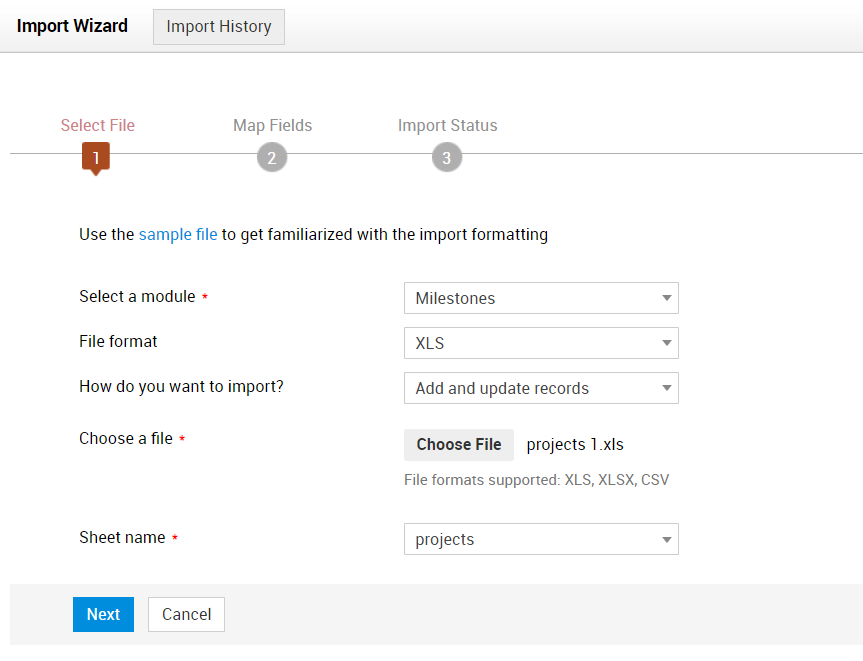Open the sample file link
The height and width of the screenshot is (661, 863).
[x=178, y=235]
